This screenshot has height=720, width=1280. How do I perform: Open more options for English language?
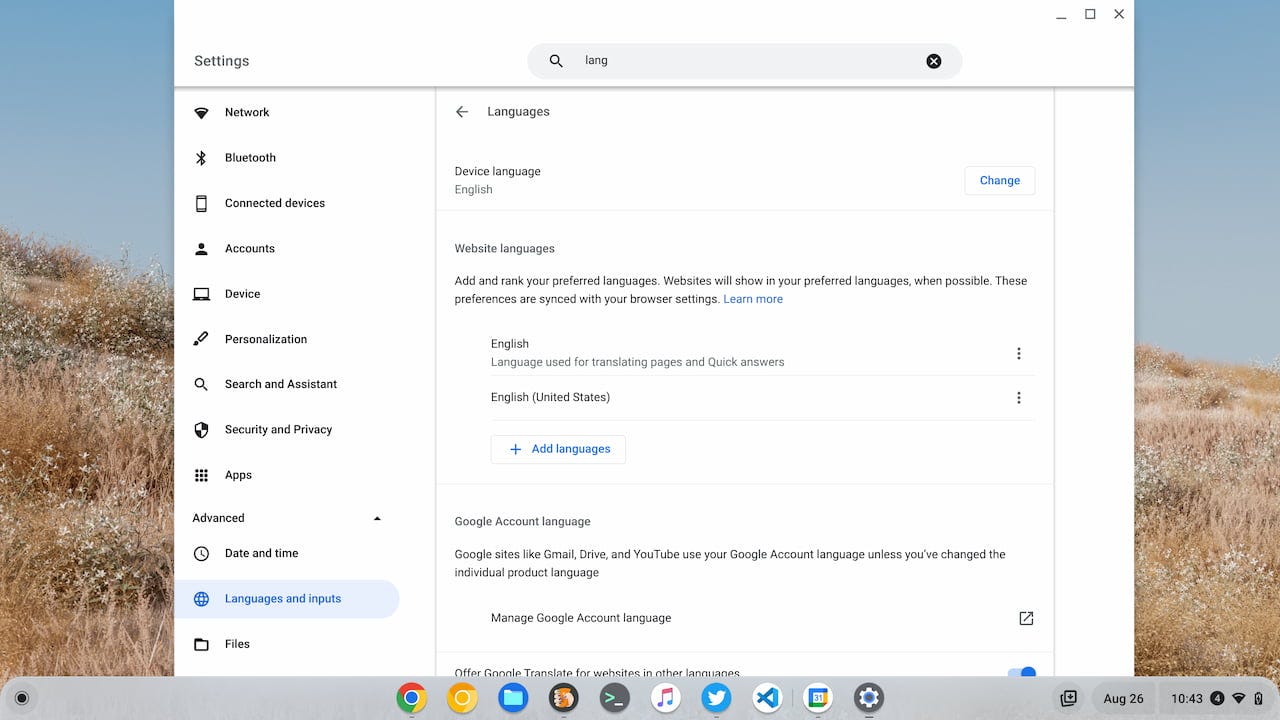point(1019,353)
